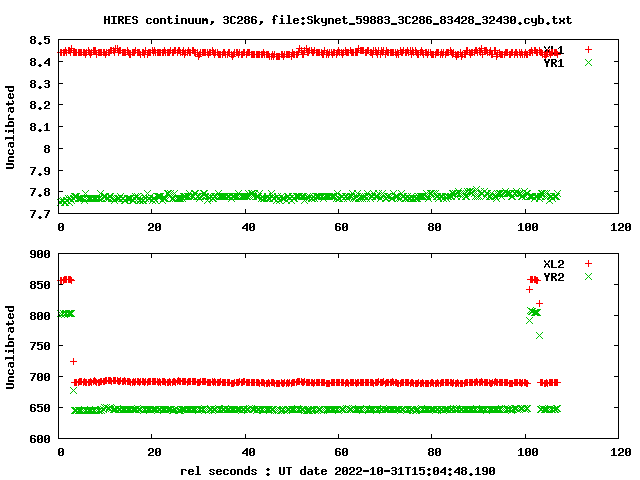The image size is (640, 480).
Task: Click the red plus marker beside XL1 legend
Action: [588, 49]
